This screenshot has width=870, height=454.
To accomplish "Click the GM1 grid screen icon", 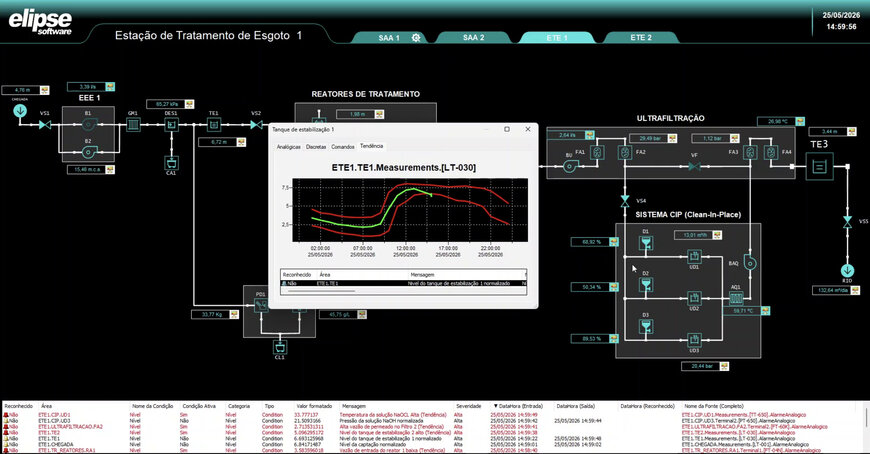I will 133,125.
